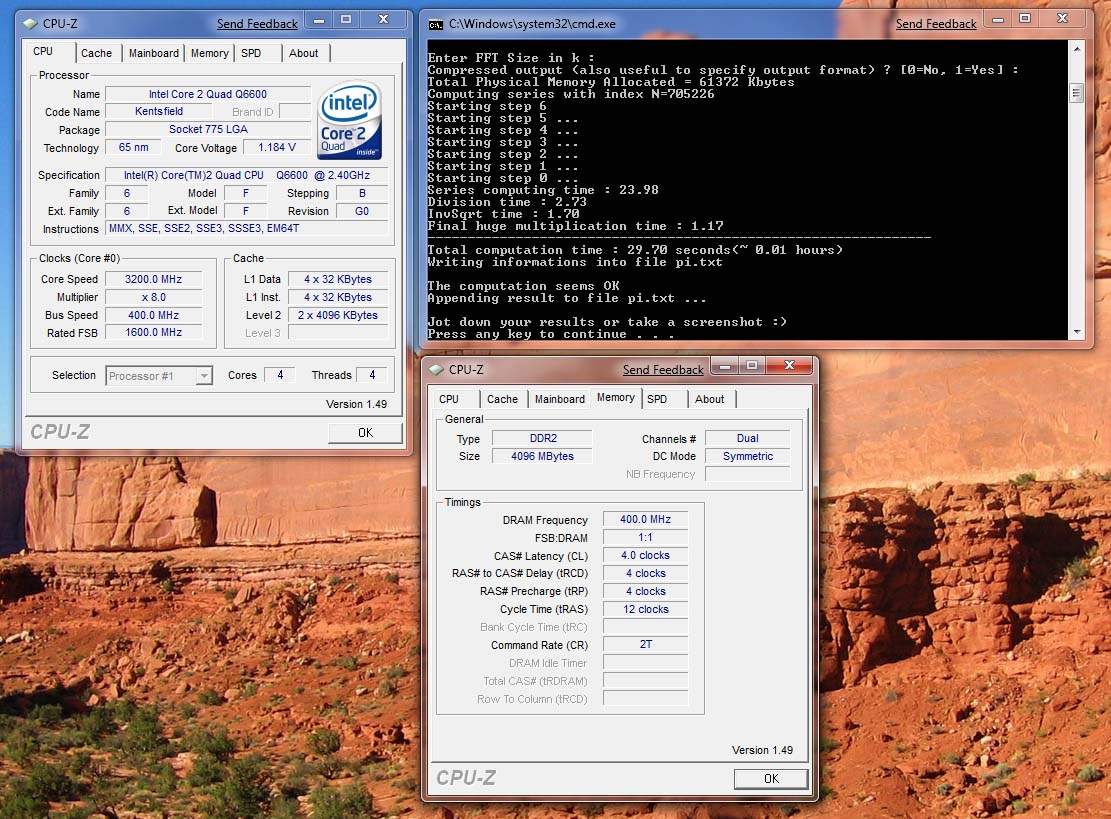This screenshot has height=819, width=1111.
Task: Click the cmd console scrollbar thumb
Action: 1076,93
